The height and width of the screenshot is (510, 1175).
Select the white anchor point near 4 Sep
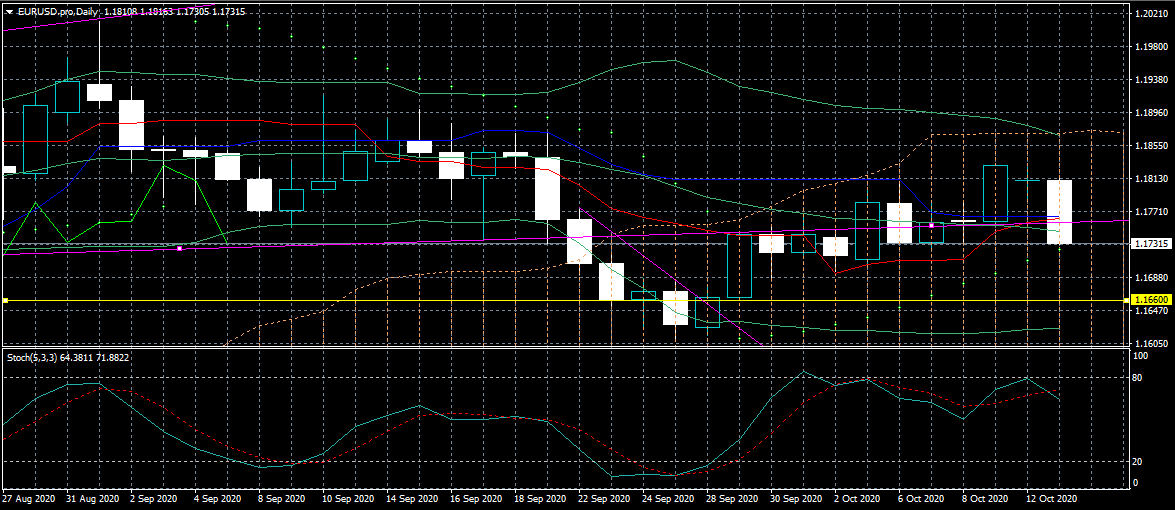[179, 248]
